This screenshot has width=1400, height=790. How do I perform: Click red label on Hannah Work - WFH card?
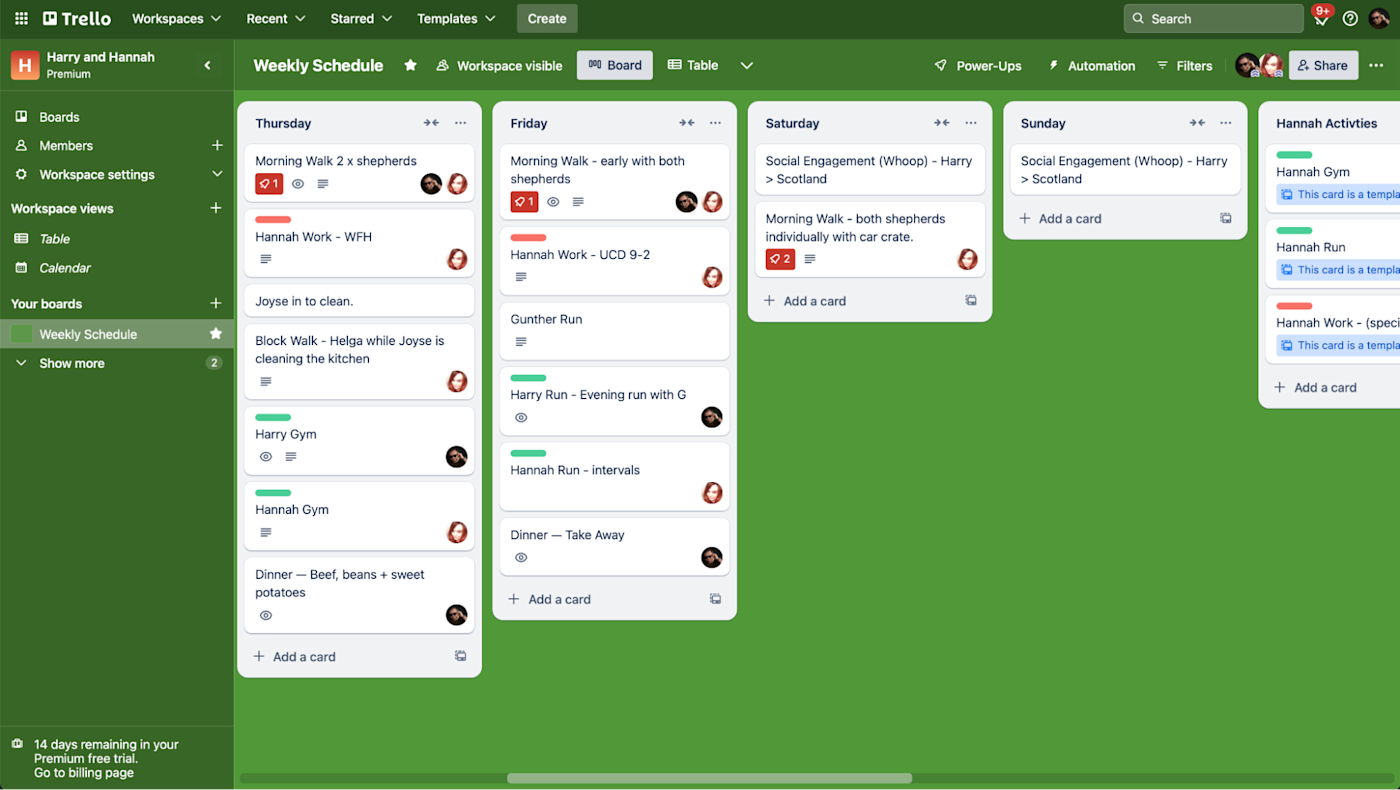click(x=273, y=219)
